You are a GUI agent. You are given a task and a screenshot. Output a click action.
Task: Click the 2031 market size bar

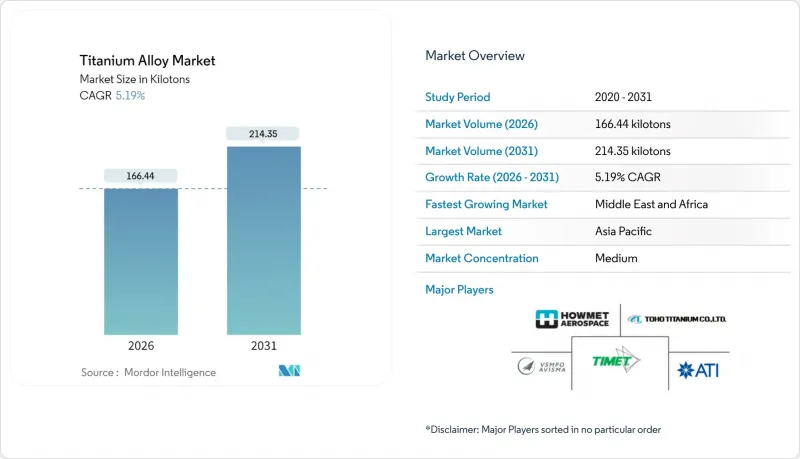click(x=263, y=240)
